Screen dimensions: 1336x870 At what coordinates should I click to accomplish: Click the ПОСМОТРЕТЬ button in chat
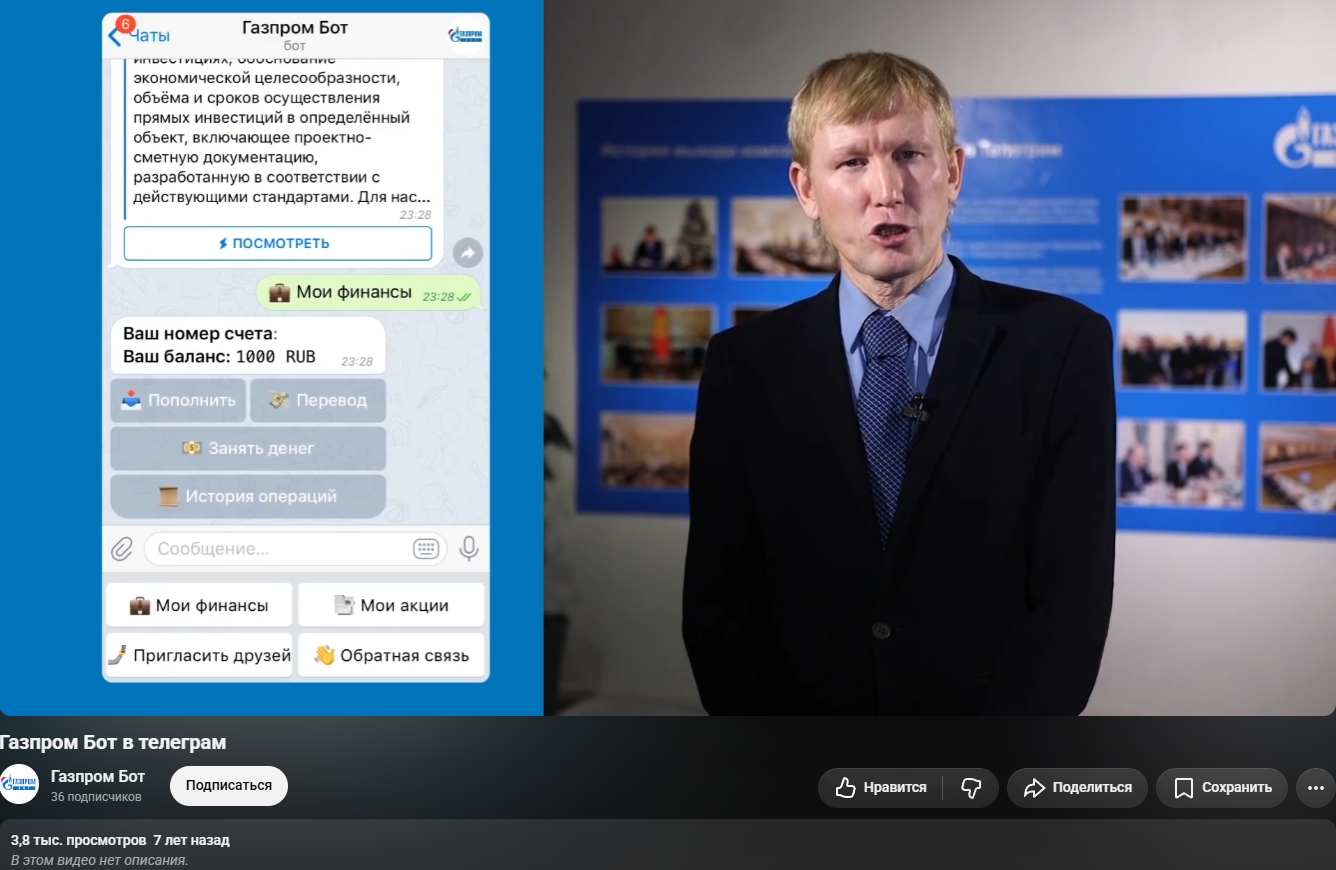pyautogui.click(x=278, y=243)
